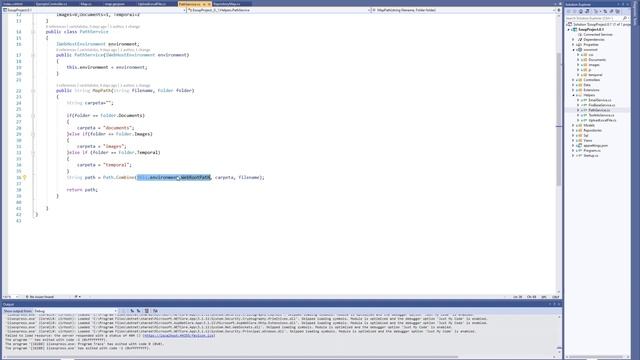
Task: Collapse the MapPath method outlining toggle
Action: pyautogui.click(x=33, y=91)
